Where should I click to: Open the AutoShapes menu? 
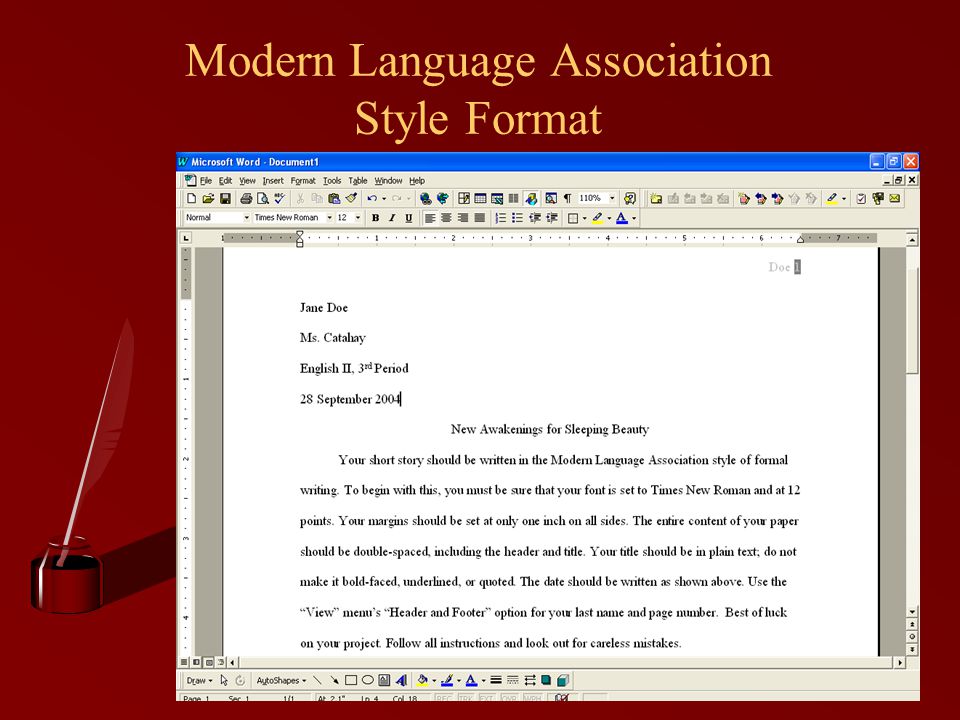(282, 680)
